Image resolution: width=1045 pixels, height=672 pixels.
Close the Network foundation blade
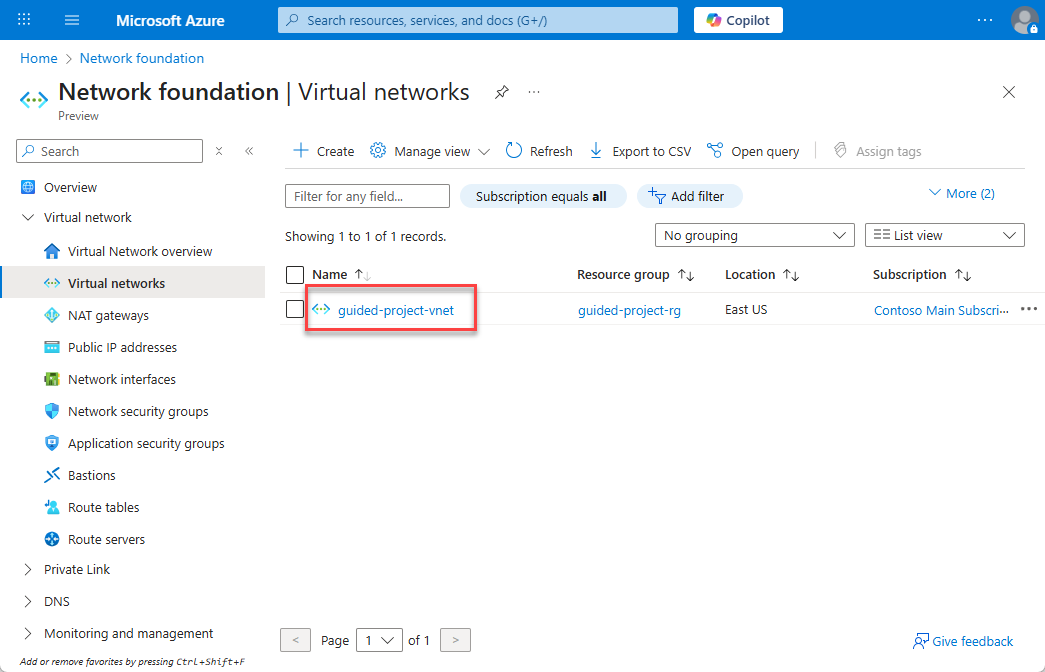[1009, 92]
